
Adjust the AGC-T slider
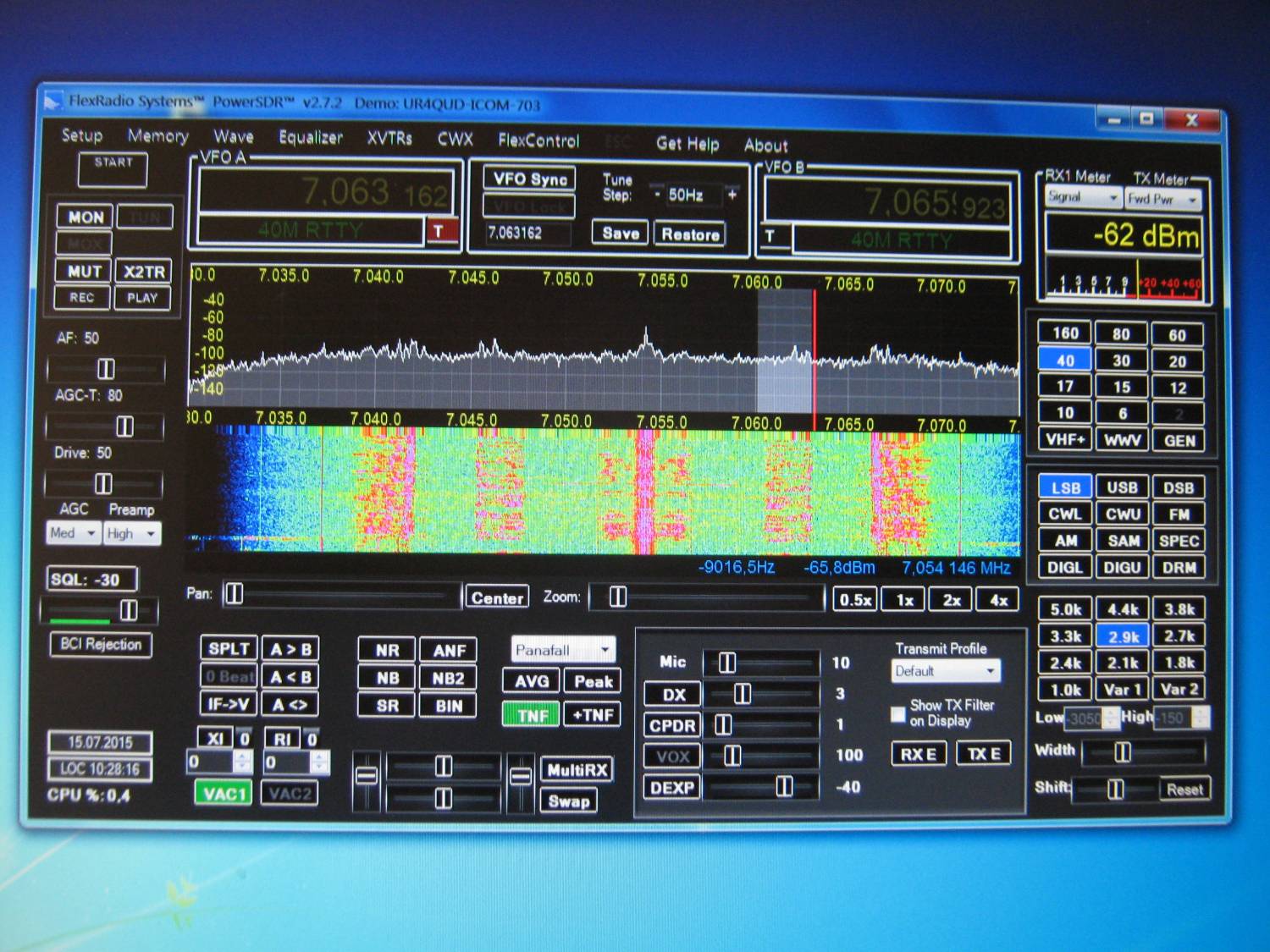[106, 426]
